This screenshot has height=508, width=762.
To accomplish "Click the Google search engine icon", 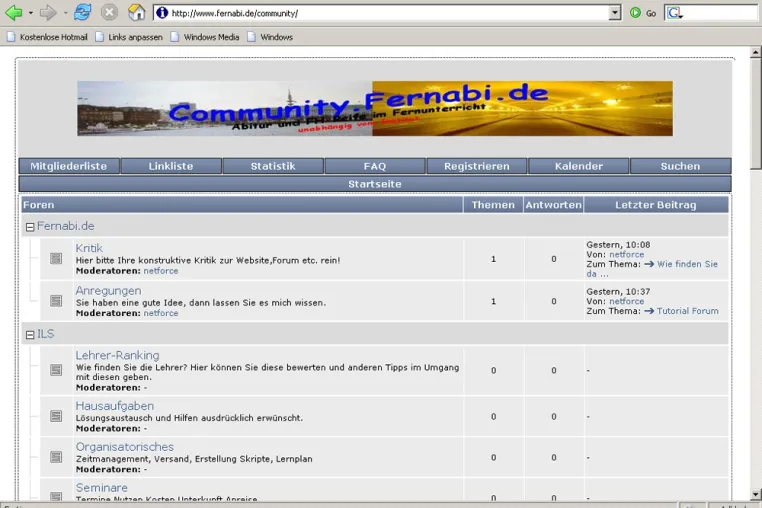I will pyautogui.click(x=675, y=13).
